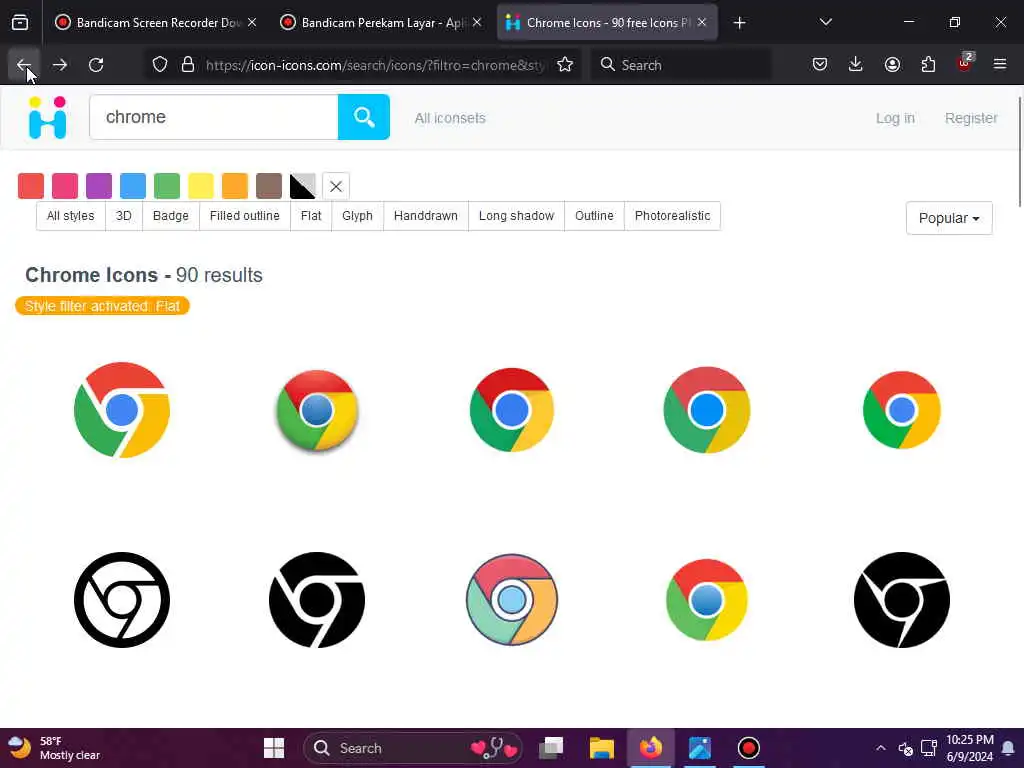Open the extensions puzzle icon

[x=928, y=65]
